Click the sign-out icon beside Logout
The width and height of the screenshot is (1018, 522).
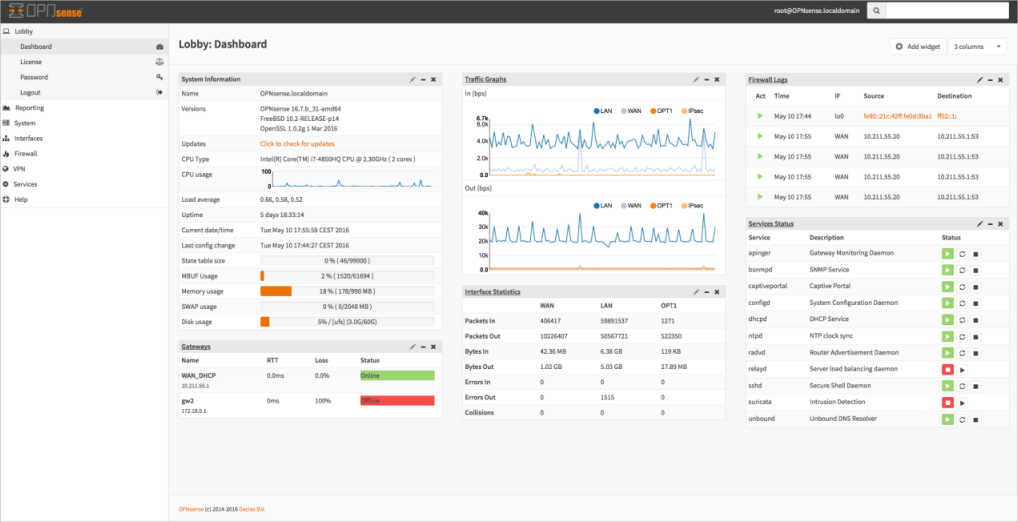click(159, 93)
